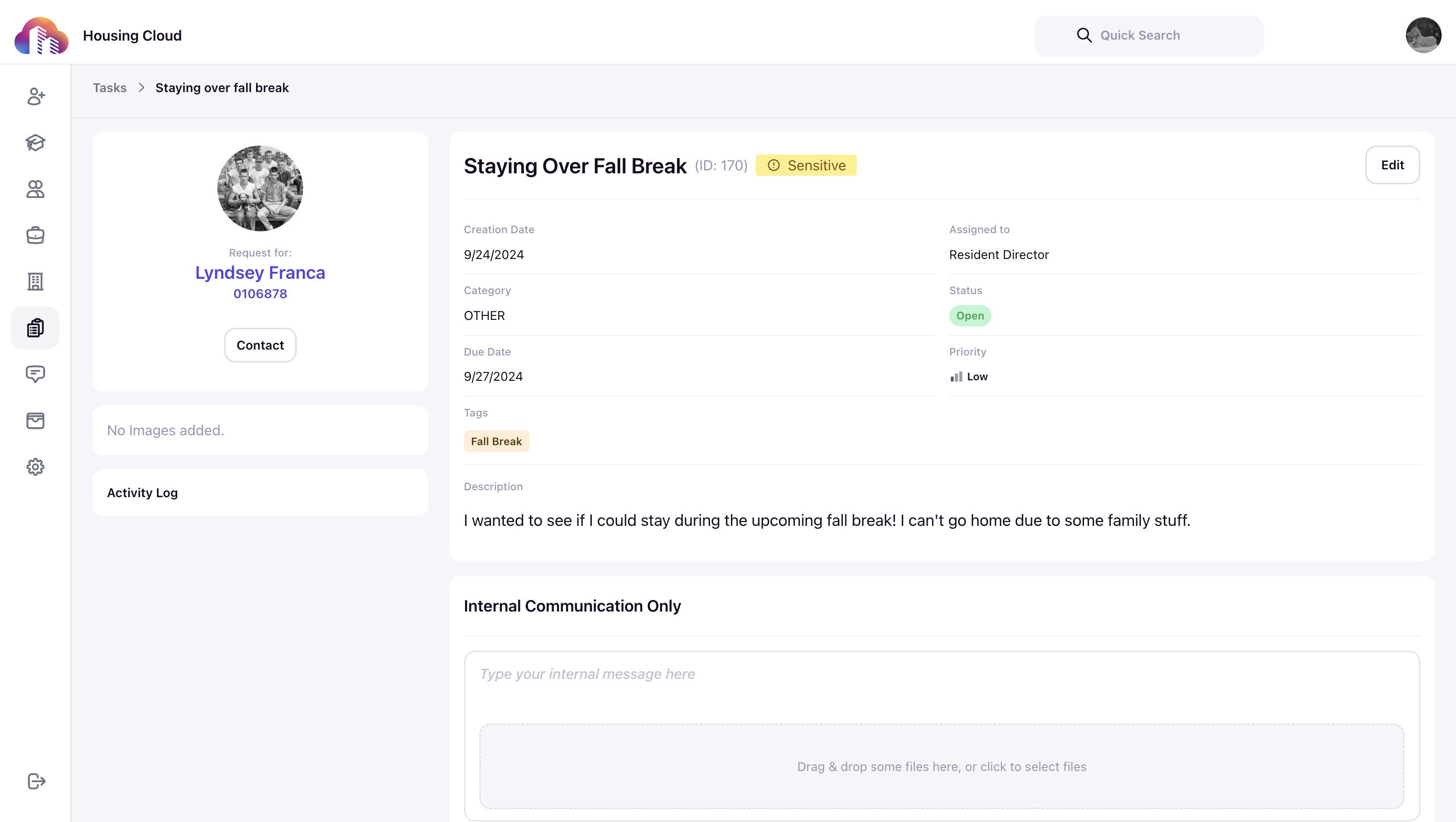This screenshot has width=1456, height=822.
Task: Click the Open status badge
Action: (x=970, y=315)
